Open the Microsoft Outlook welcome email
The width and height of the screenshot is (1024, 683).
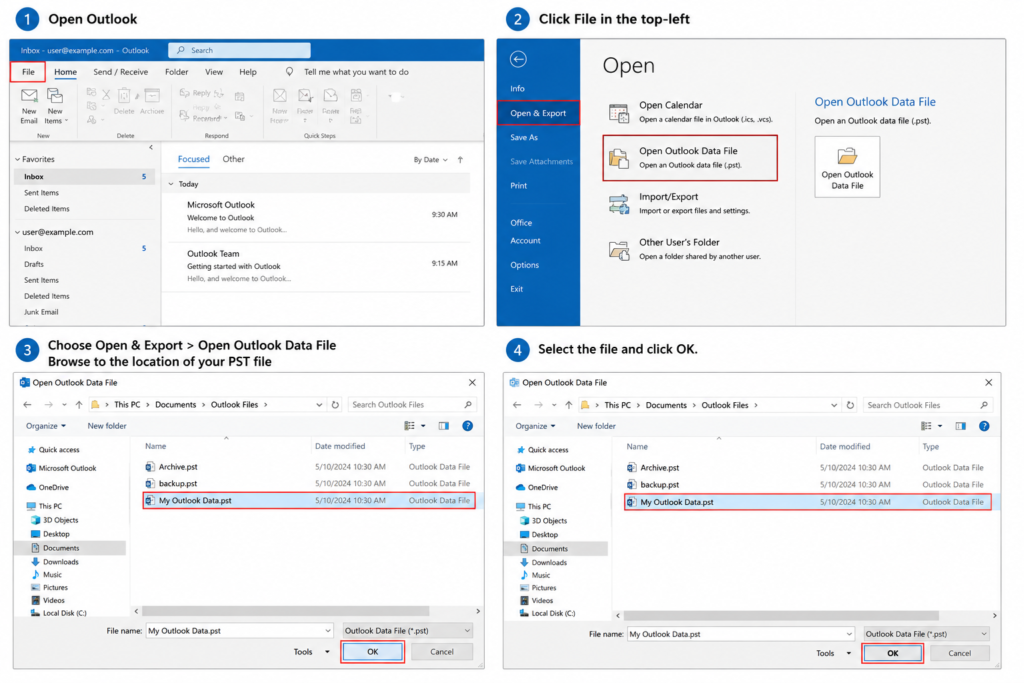[318, 216]
